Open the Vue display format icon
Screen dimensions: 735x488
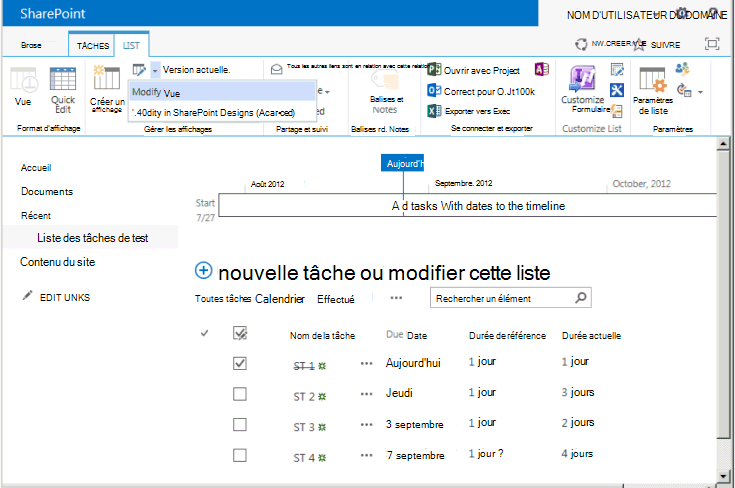point(23,80)
